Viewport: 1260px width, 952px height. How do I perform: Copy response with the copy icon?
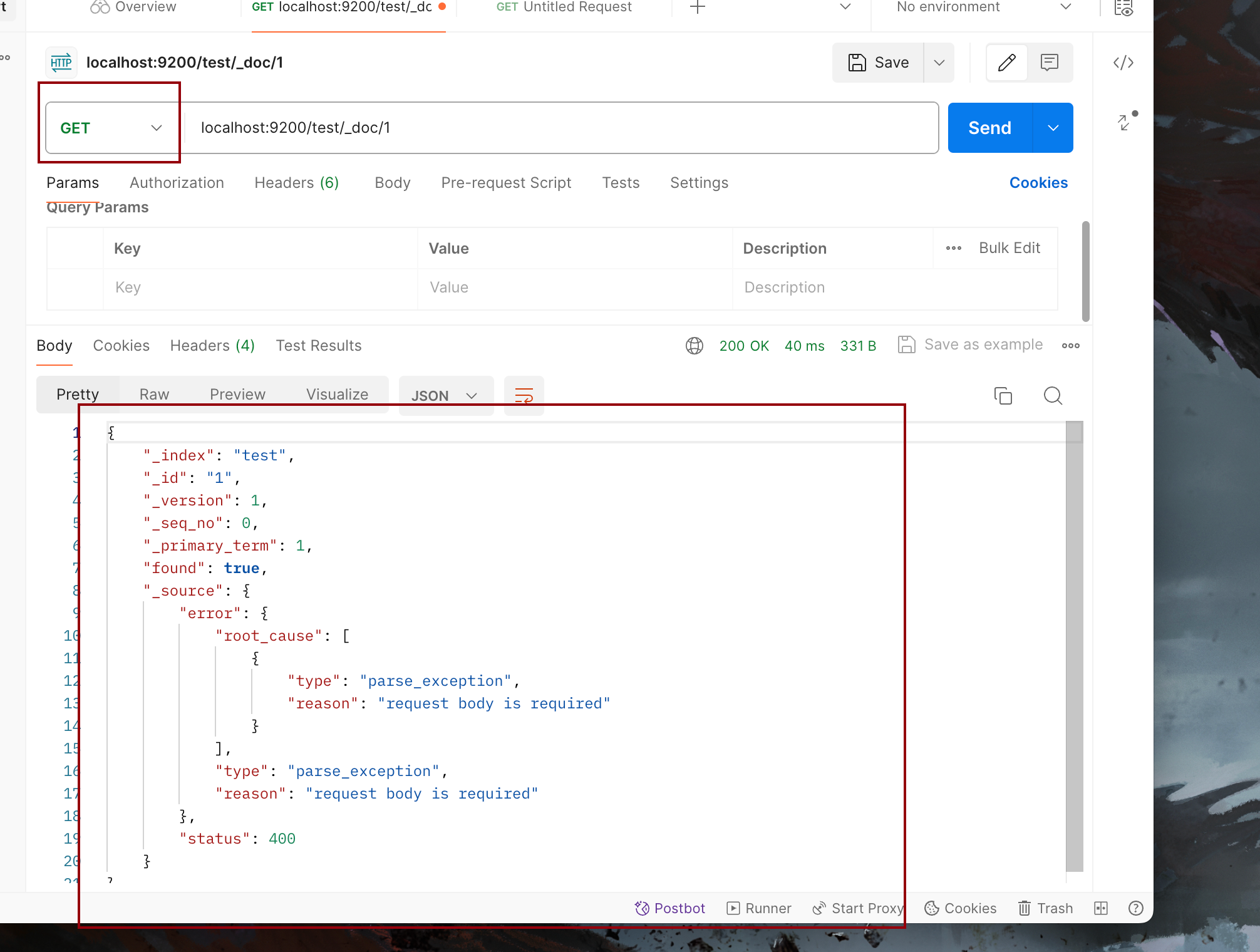click(1003, 396)
